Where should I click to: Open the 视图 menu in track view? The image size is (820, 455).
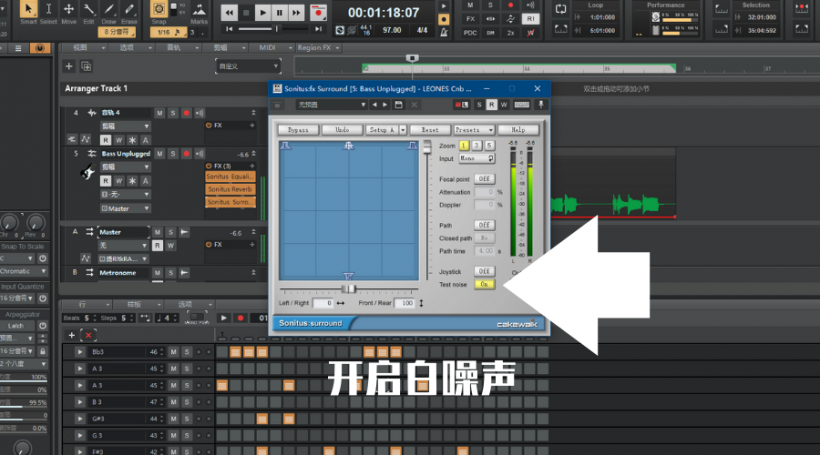(84, 48)
